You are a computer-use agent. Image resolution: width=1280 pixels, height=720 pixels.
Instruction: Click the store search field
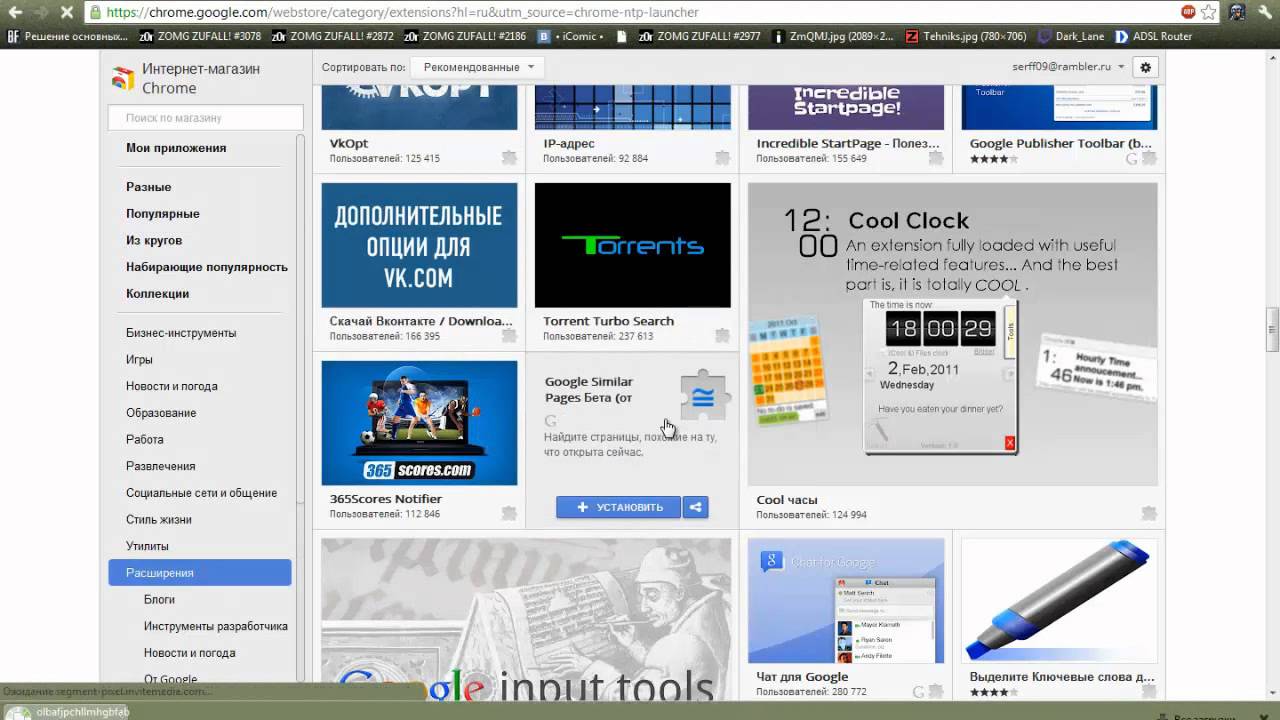[x=205, y=118]
